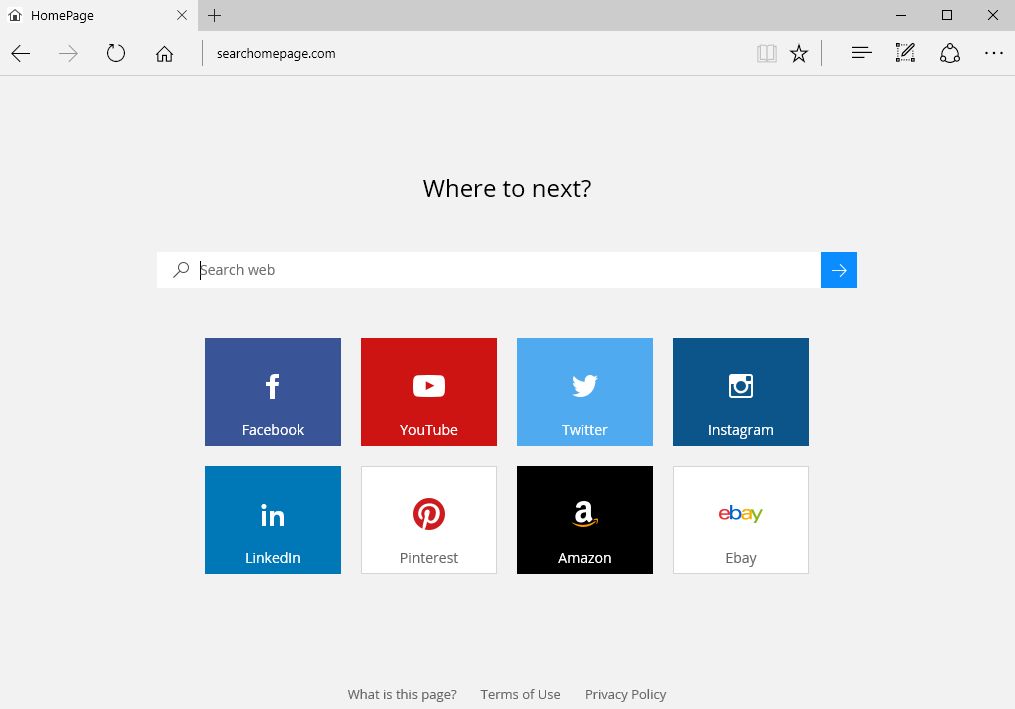Select the HomePage tab
The height and width of the screenshot is (709, 1015).
pos(99,15)
